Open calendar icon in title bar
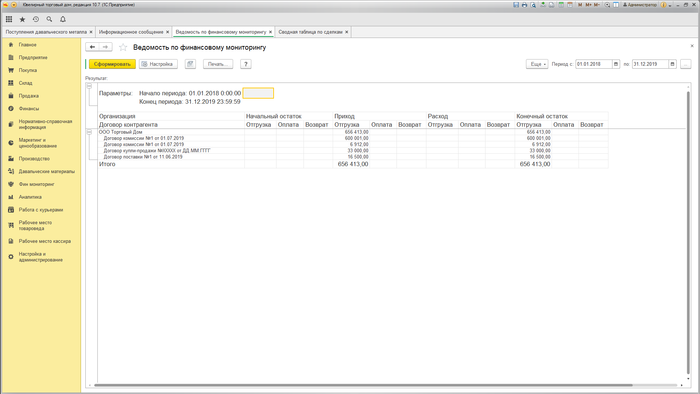The height and width of the screenshot is (394, 700). tap(570, 5)
